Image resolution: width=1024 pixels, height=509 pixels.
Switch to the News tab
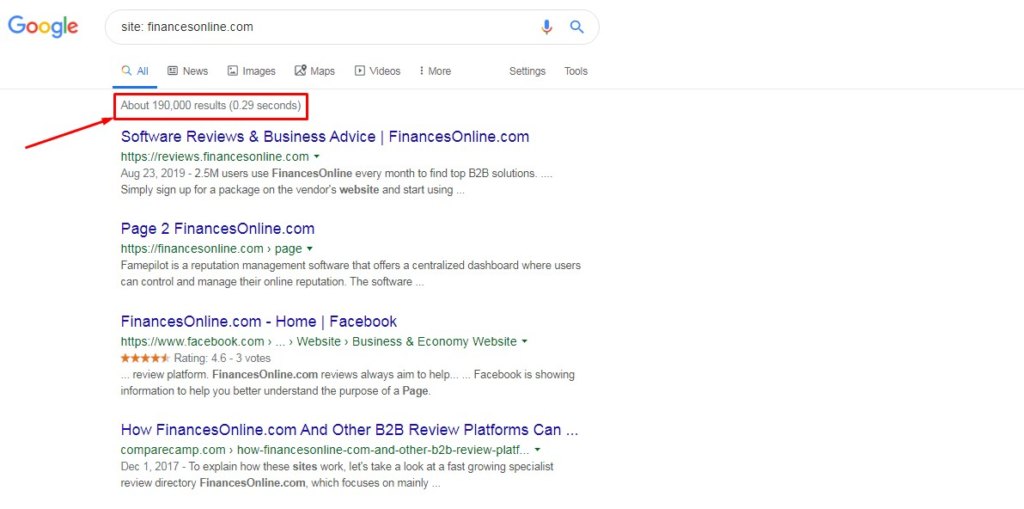pos(187,71)
